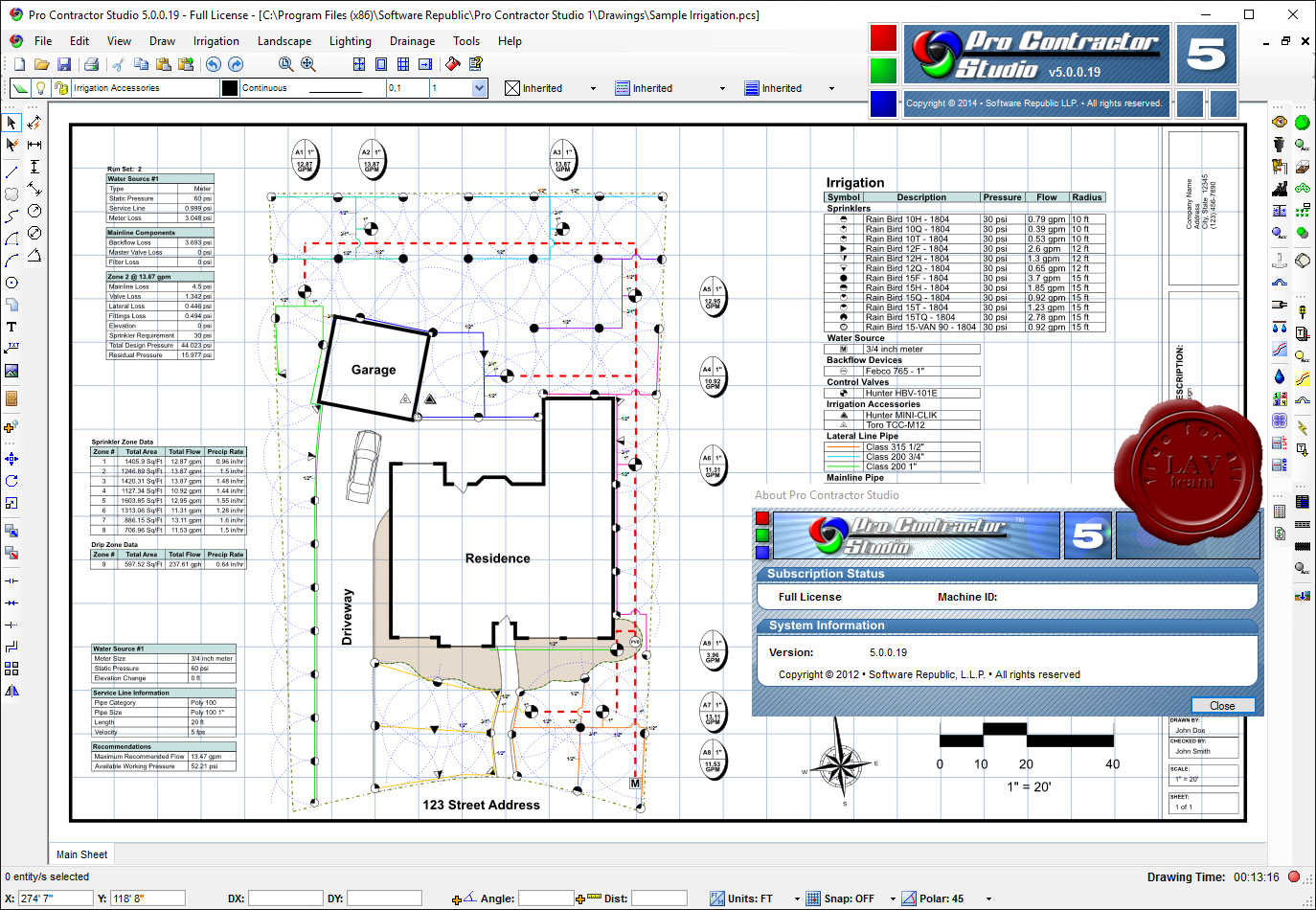Expand the third Inherited color dropdown
Image resolution: width=1316 pixels, height=910 pixels.
tap(831, 88)
